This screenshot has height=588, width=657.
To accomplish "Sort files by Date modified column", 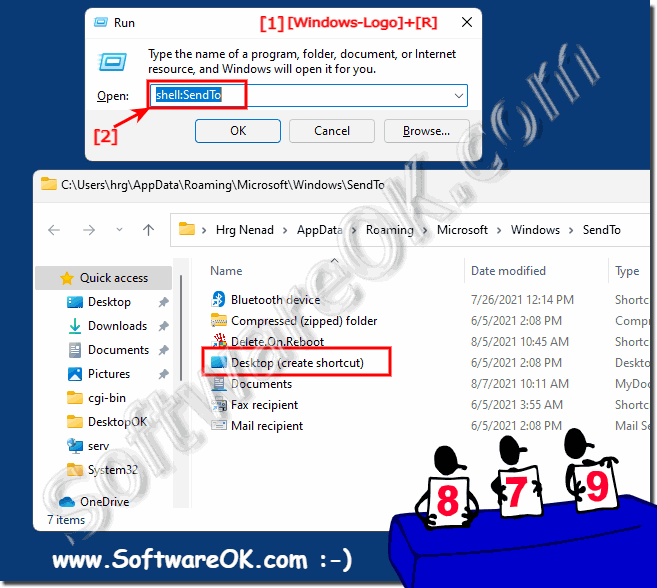I will pos(508,271).
